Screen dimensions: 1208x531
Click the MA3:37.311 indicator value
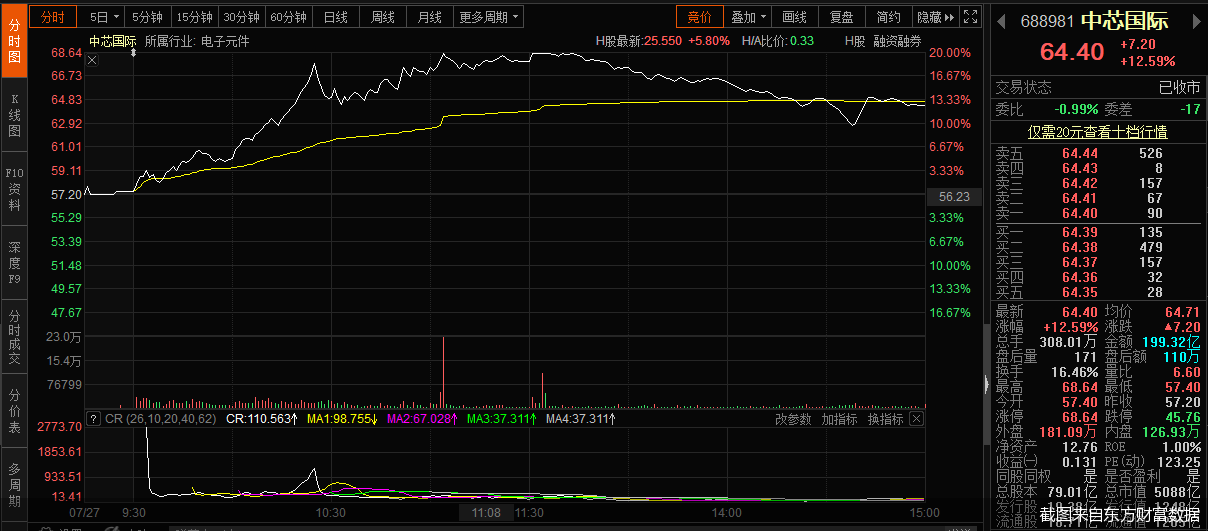pyautogui.click(x=503, y=419)
